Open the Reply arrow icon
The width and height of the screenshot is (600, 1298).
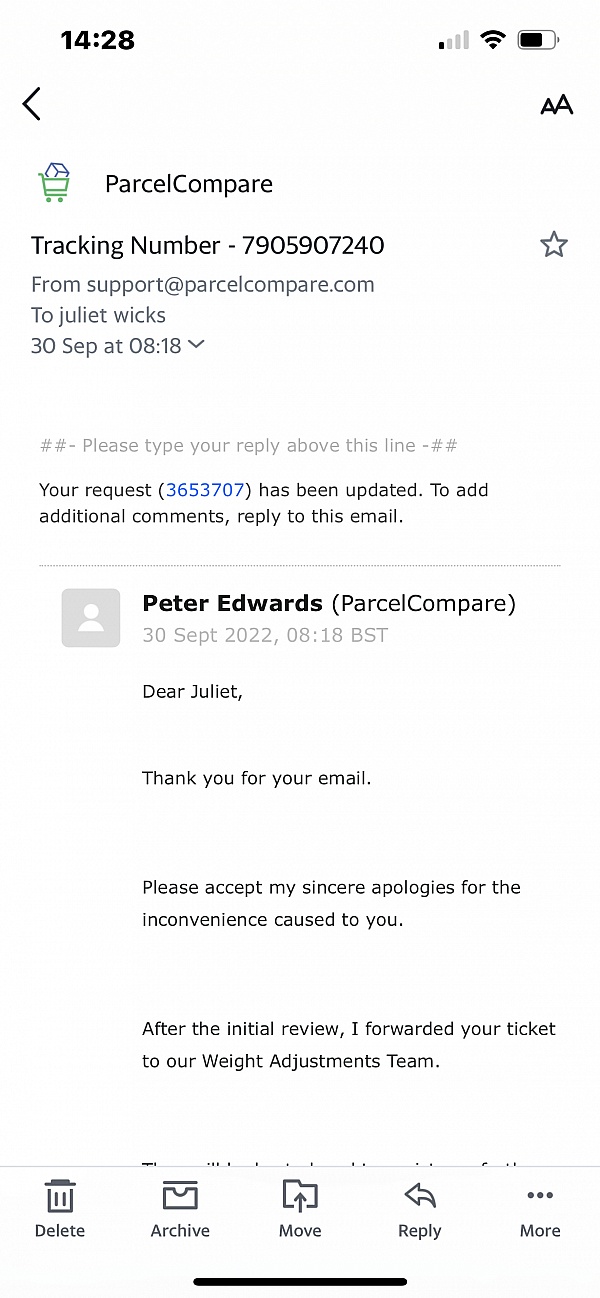pos(419,1196)
